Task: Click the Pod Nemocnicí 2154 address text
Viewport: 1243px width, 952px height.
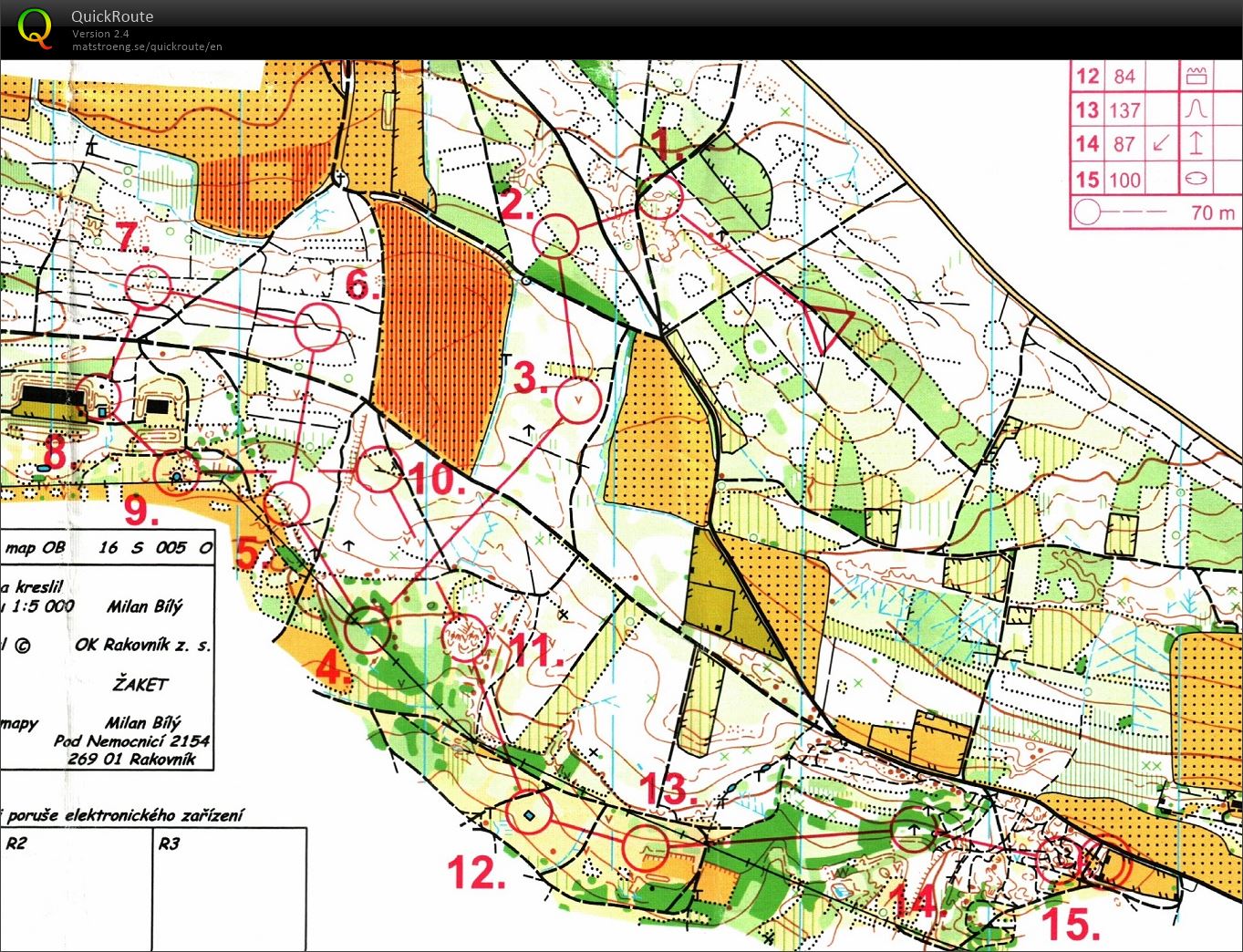Action: [131, 740]
